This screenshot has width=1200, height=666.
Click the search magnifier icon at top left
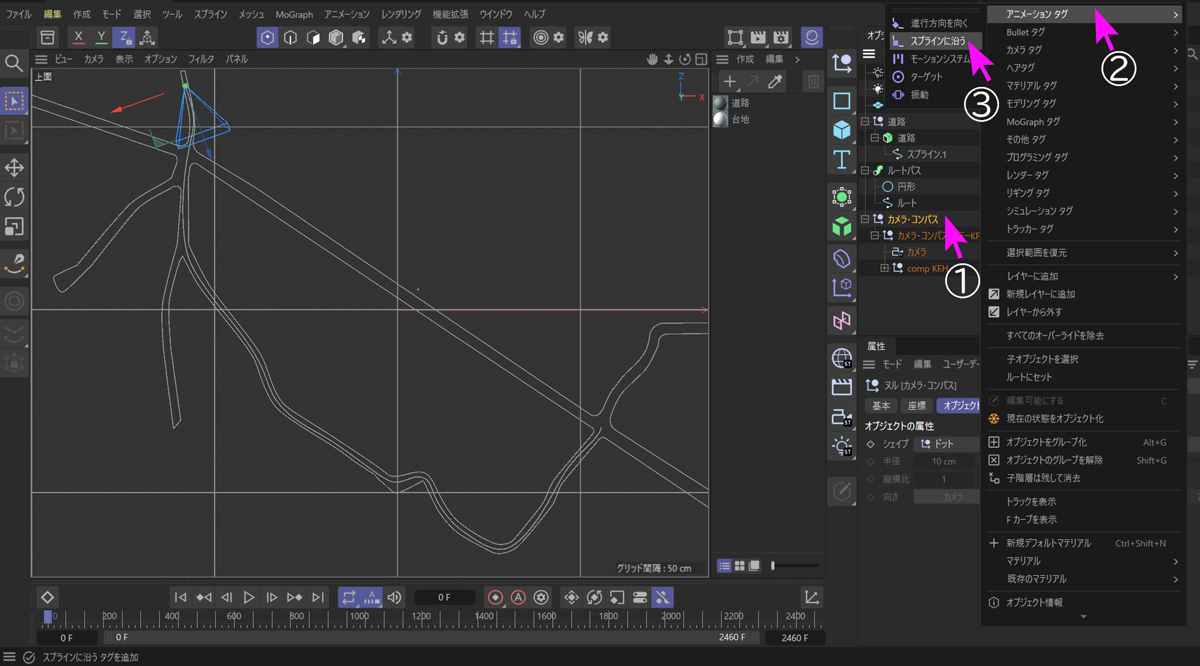(14, 63)
